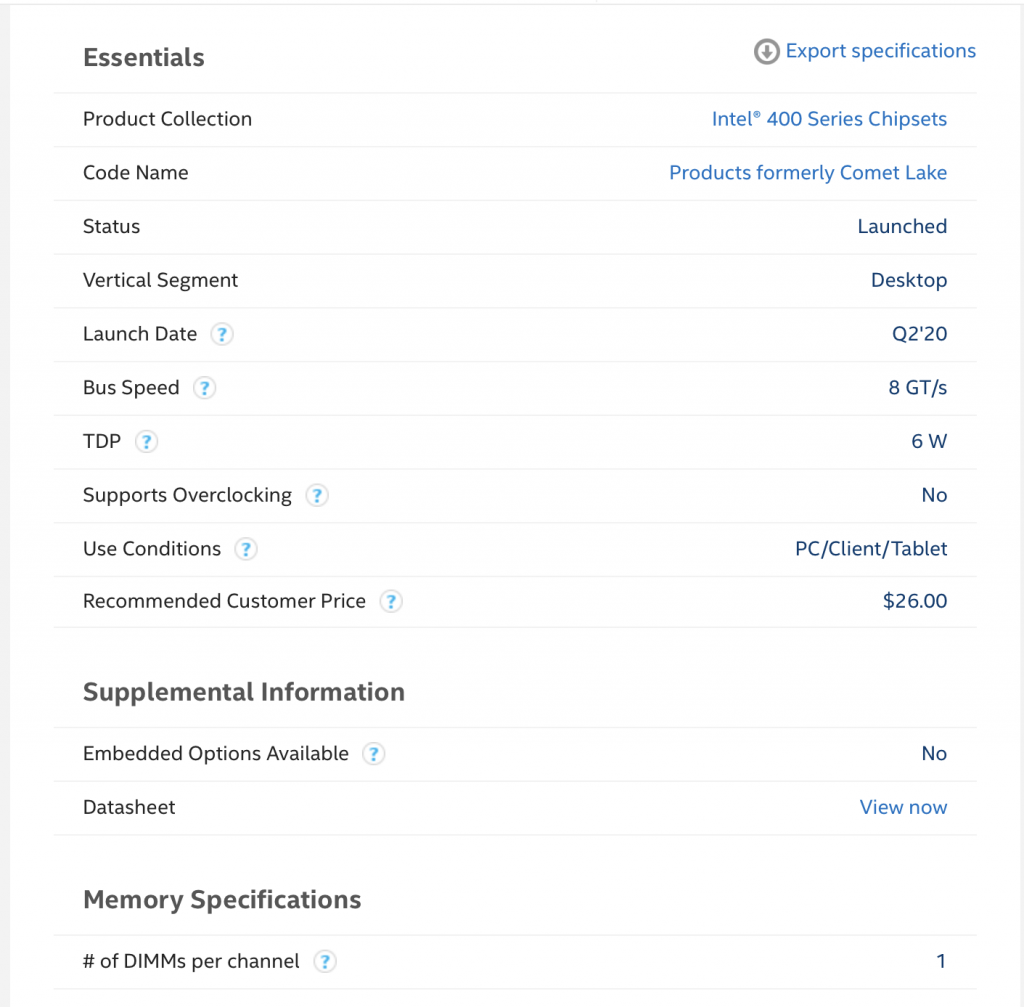1024x1007 pixels.
Task: Click the info icon next to Use Conditions
Action: click(245, 549)
